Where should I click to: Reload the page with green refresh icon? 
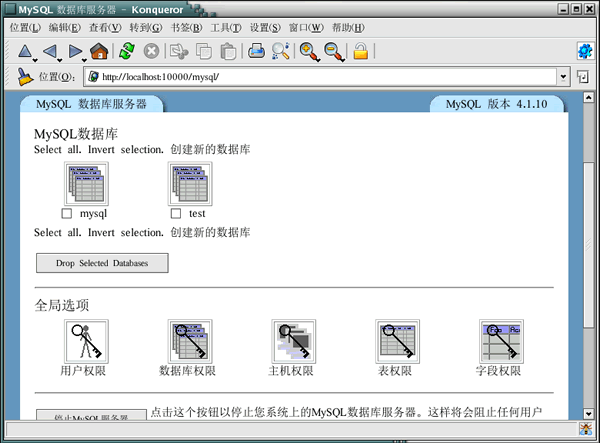127,51
